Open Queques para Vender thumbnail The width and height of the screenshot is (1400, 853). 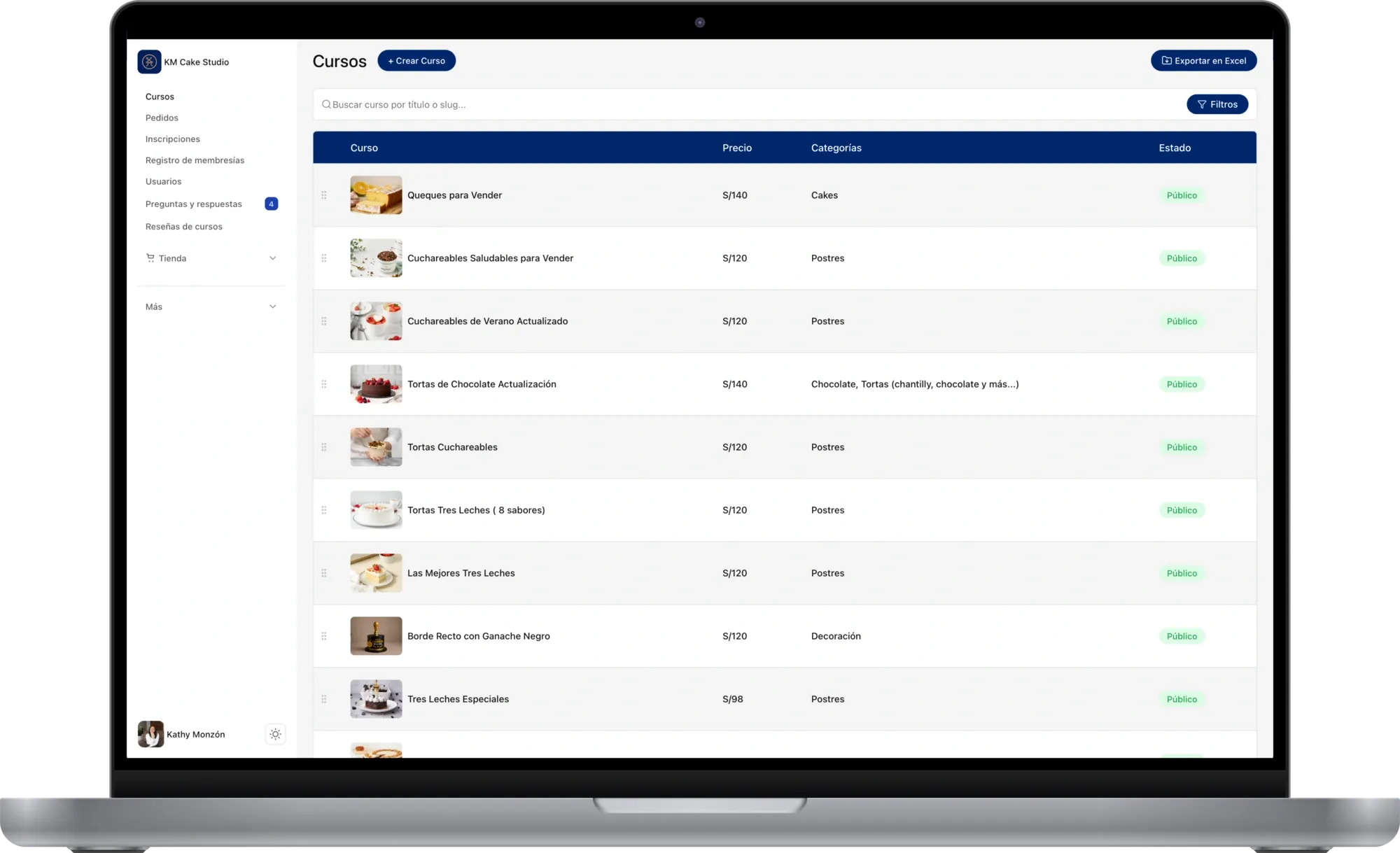click(x=376, y=195)
